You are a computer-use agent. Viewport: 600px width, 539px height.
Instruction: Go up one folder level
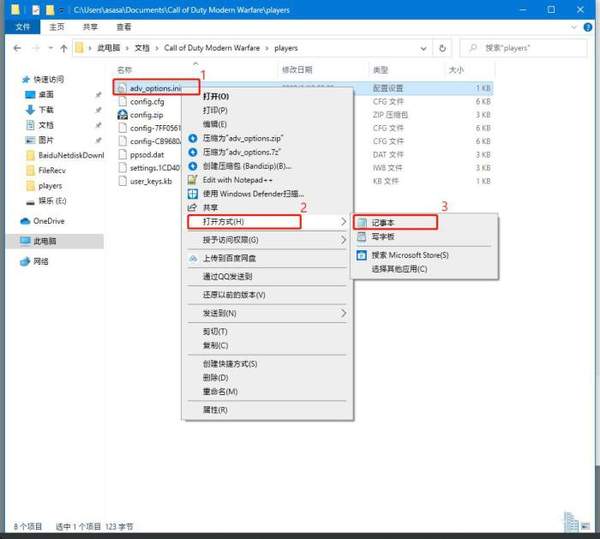(x=64, y=48)
